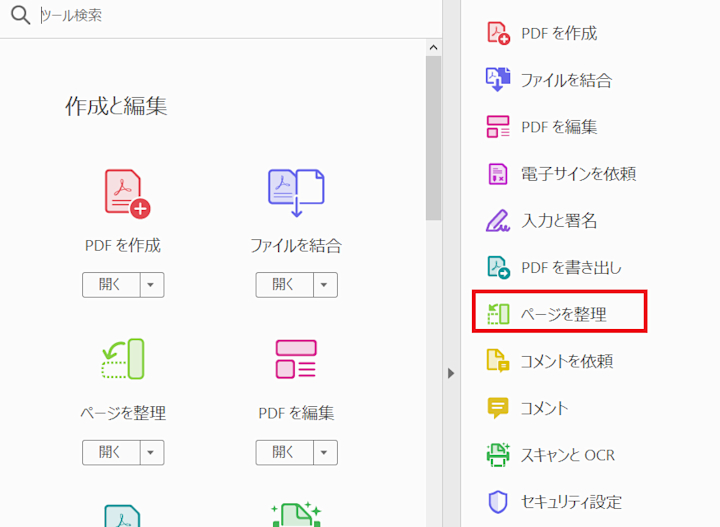Screen dimensions: 720x527
Task: Click PDF を編集 icon in right sidebar
Action: [x=498, y=127]
